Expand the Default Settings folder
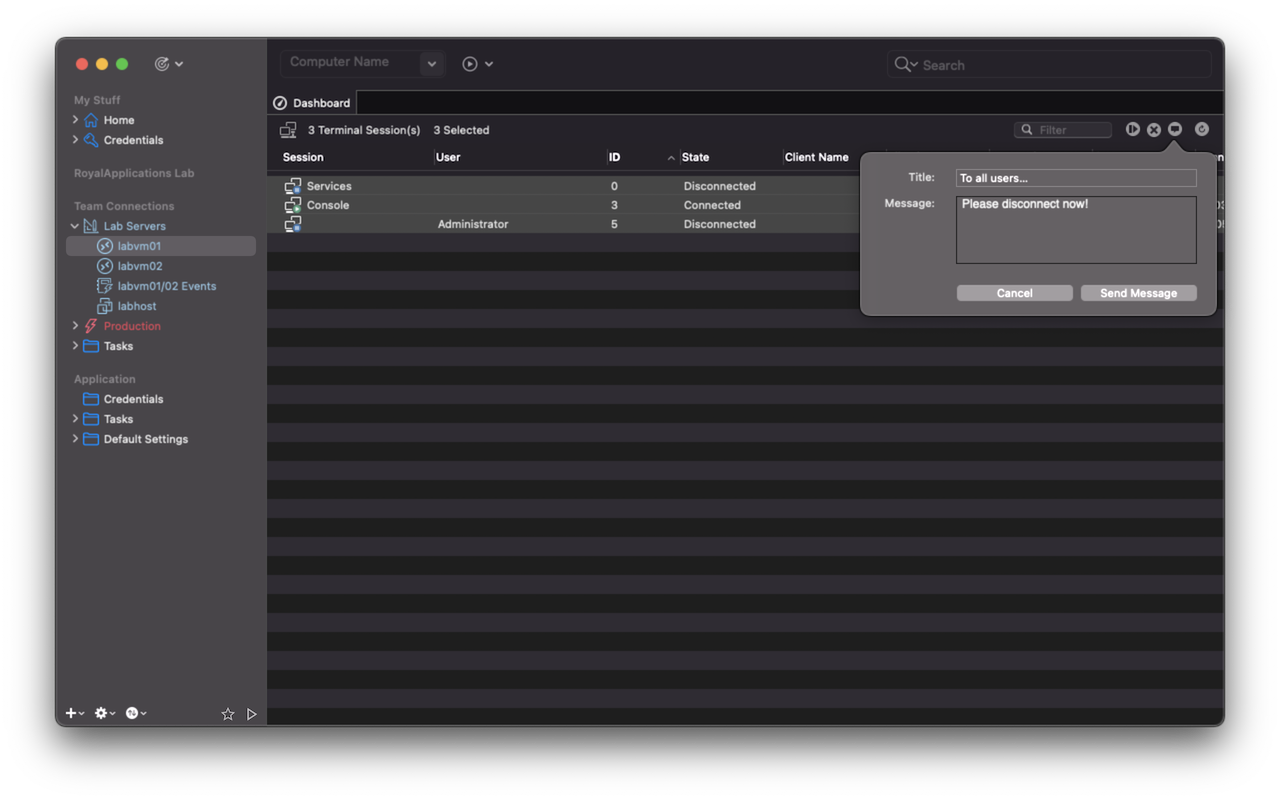Image resolution: width=1280 pixels, height=800 pixels. tap(74, 439)
